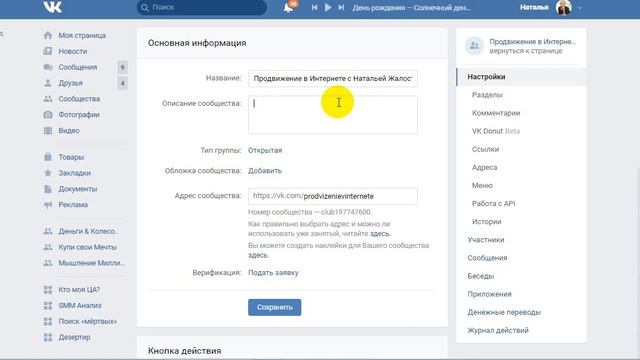640x360 pixels.
Task: Open the Сообщения section in right panel
Action: click(487, 258)
